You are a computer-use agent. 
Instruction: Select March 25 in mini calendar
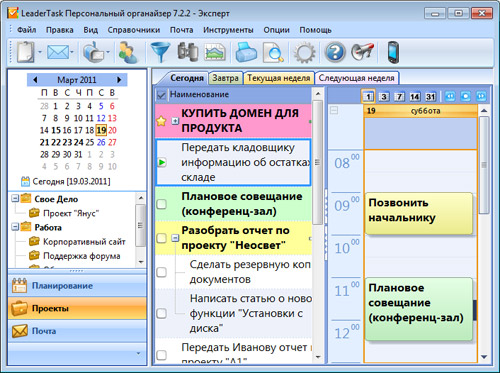click(x=90, y=142)
